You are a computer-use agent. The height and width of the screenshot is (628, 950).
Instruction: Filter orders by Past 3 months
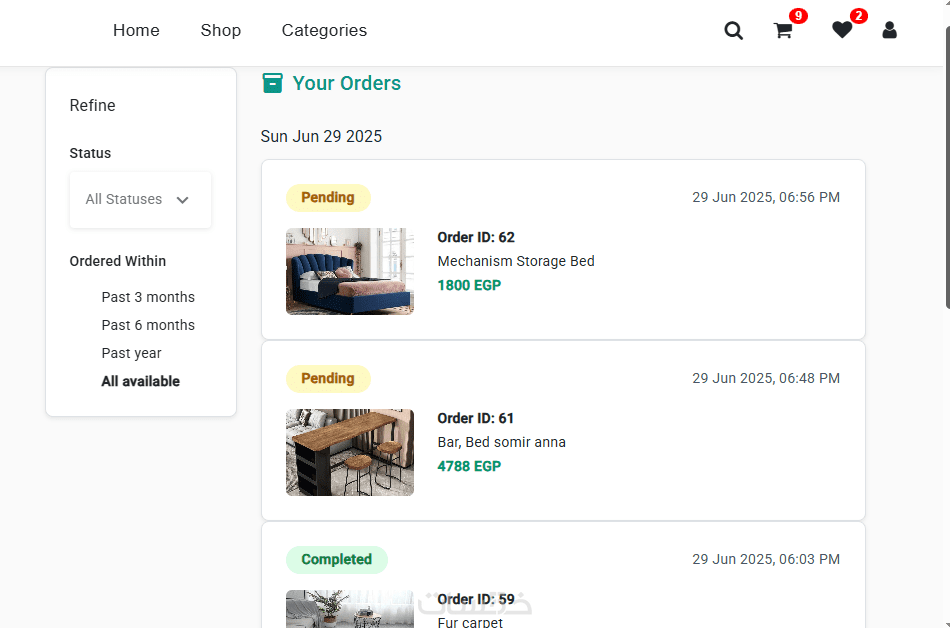pos(148,297)
